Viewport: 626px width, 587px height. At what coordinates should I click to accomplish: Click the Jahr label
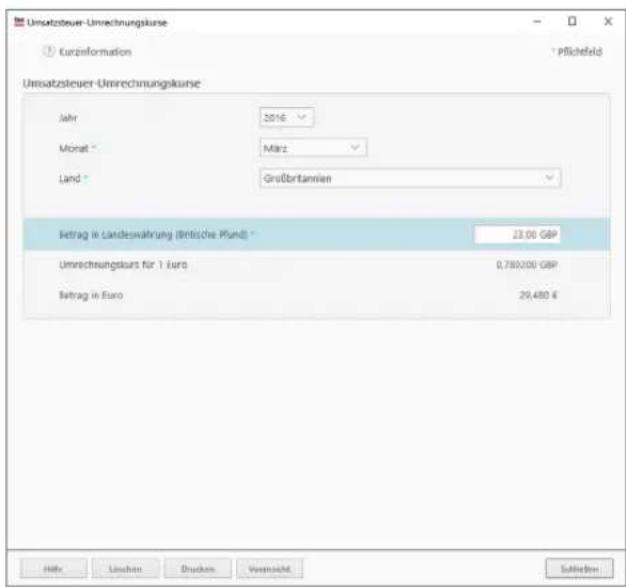click(68, 118)
